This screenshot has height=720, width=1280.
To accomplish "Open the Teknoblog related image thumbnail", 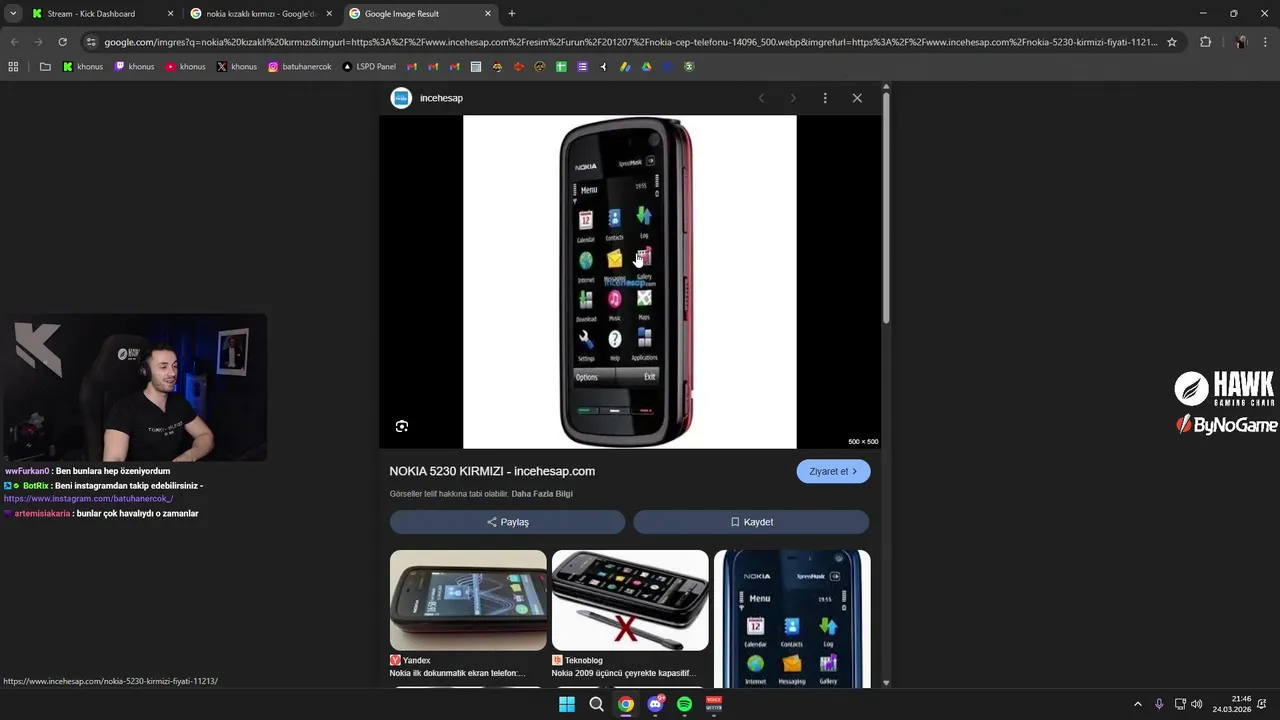I will click(x=630, y=600).
